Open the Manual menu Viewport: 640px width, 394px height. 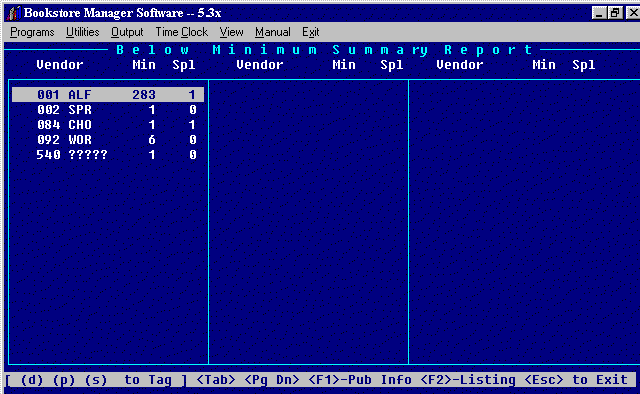(273, 32)
